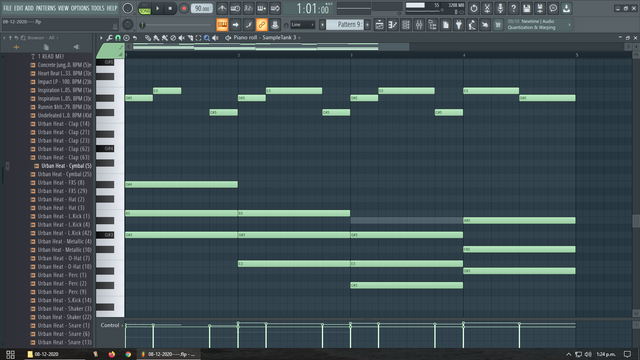Open the Mixer view
Image resolution: width=640 pixels, height=360 pixels.
coord(419,24)
